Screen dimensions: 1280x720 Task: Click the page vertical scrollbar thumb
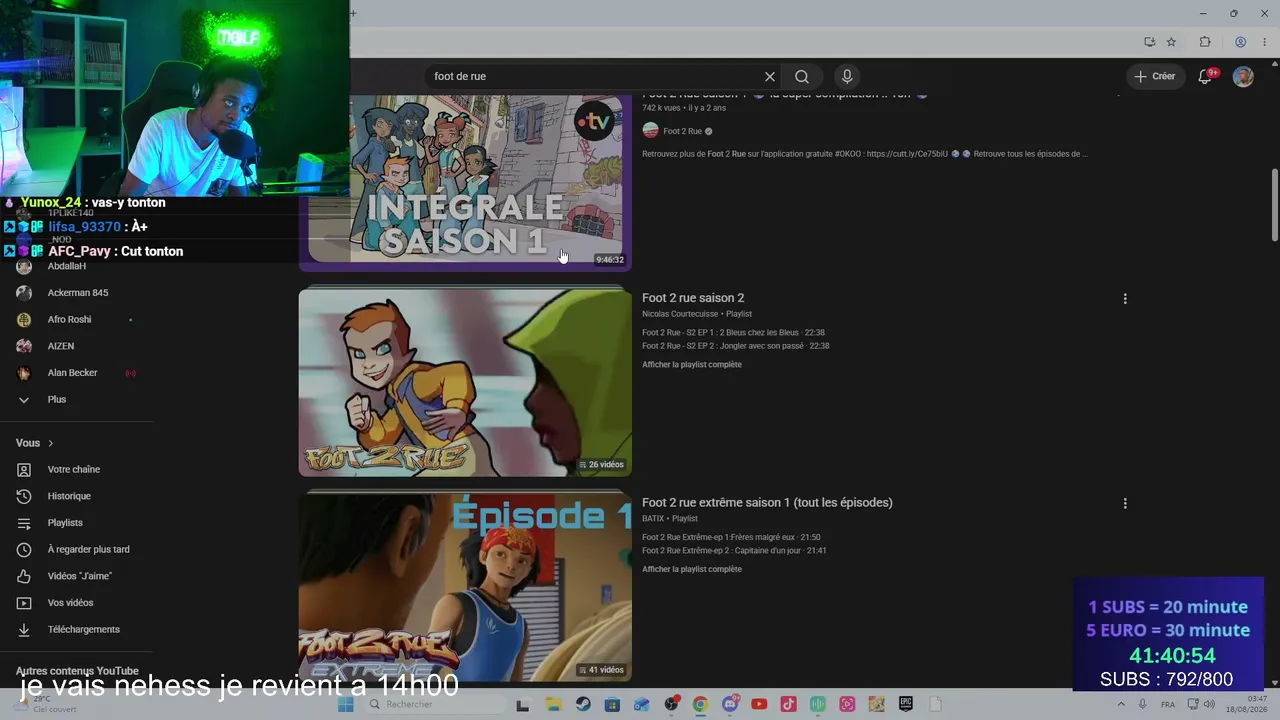(x=1275, y=205)
